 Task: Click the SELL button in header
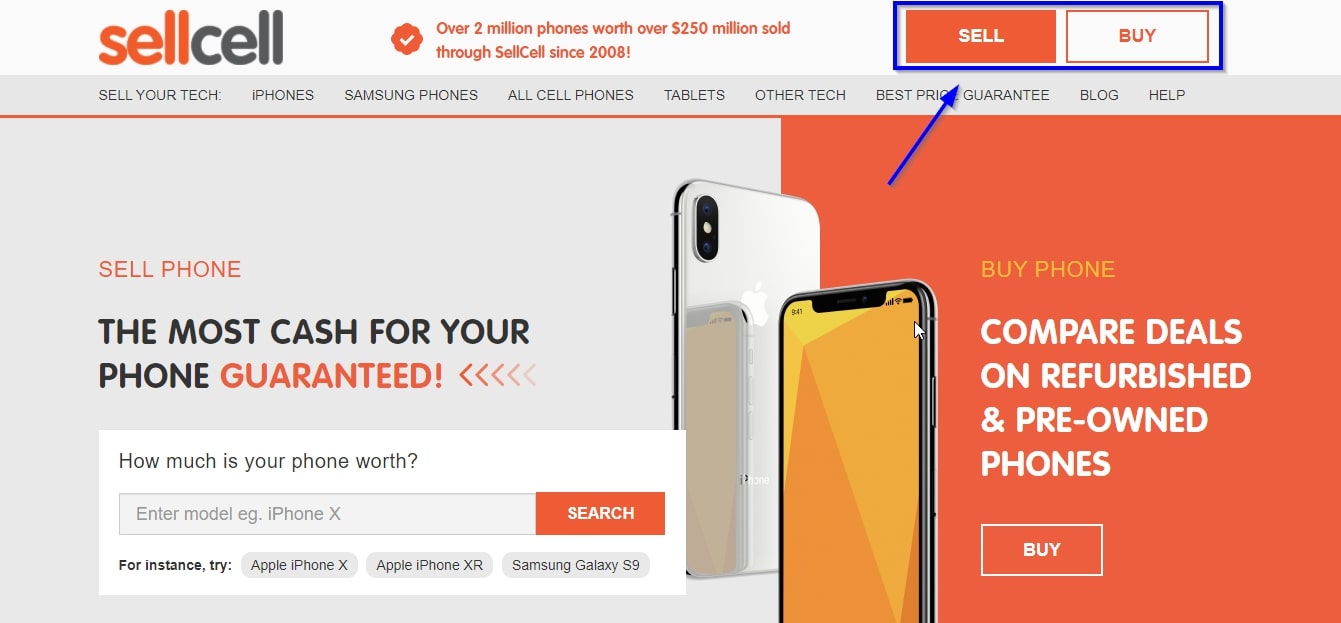click(981, 36)
